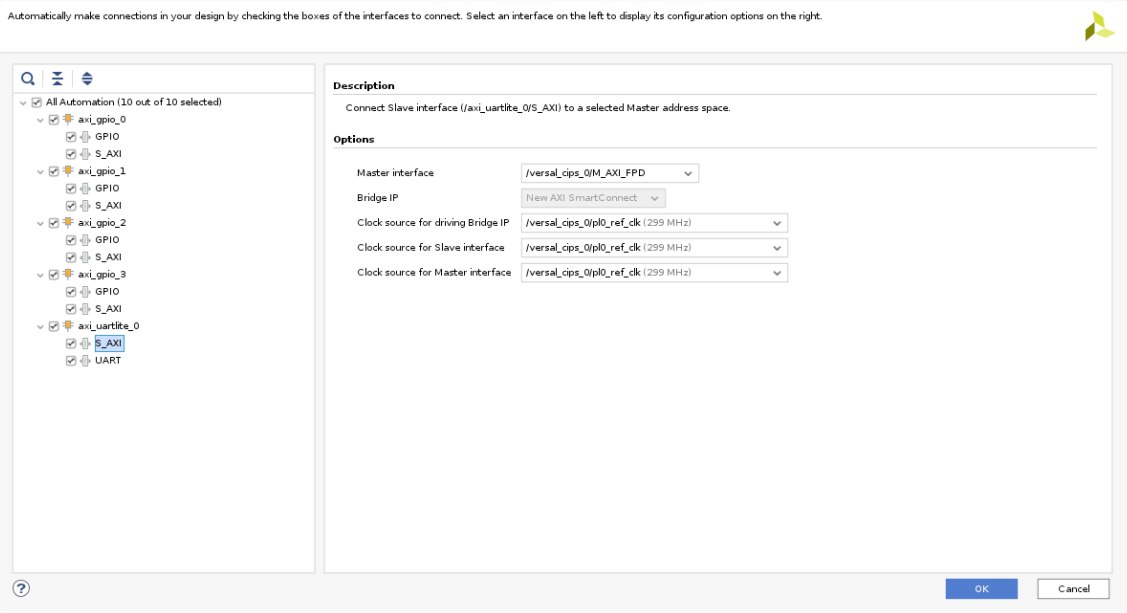The image size is (1127, 613).
Task: Uncheck the All Automation checkbox
Action: (37, 102)
